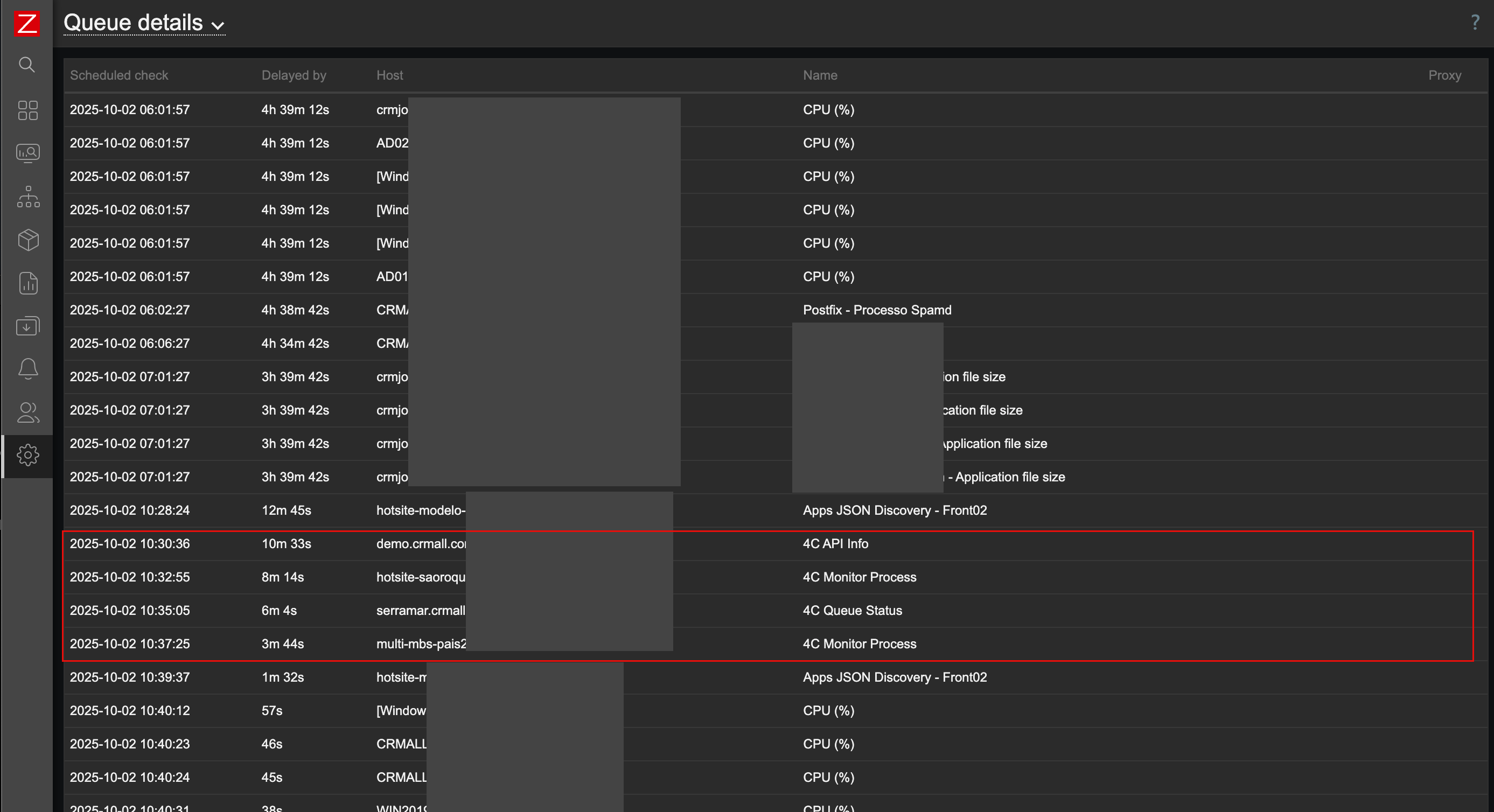Open the search icon in sidebar
The image size is (1494, 812).
(x=27, y=65)
